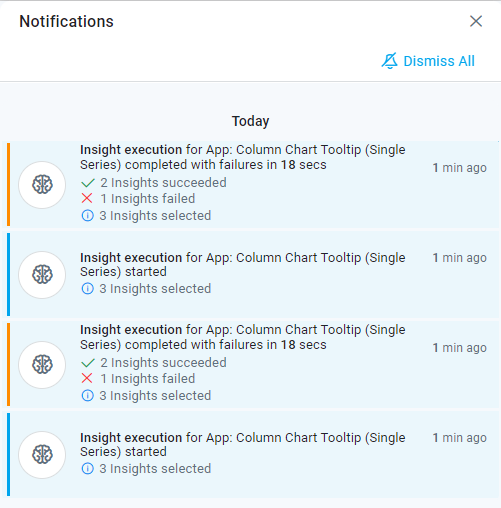
Task: Click the Today section header
Action: click(x=251, y=121)
